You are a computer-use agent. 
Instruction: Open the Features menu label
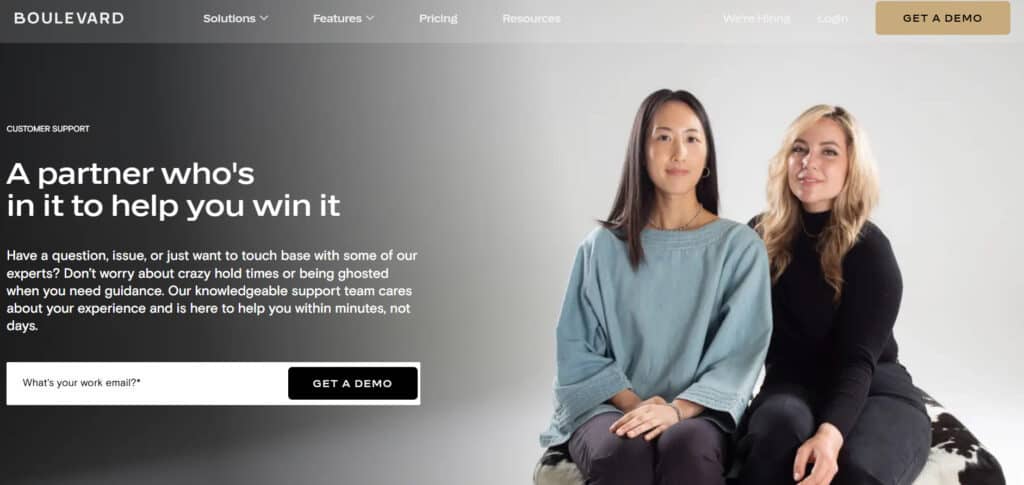click(337, 18)
